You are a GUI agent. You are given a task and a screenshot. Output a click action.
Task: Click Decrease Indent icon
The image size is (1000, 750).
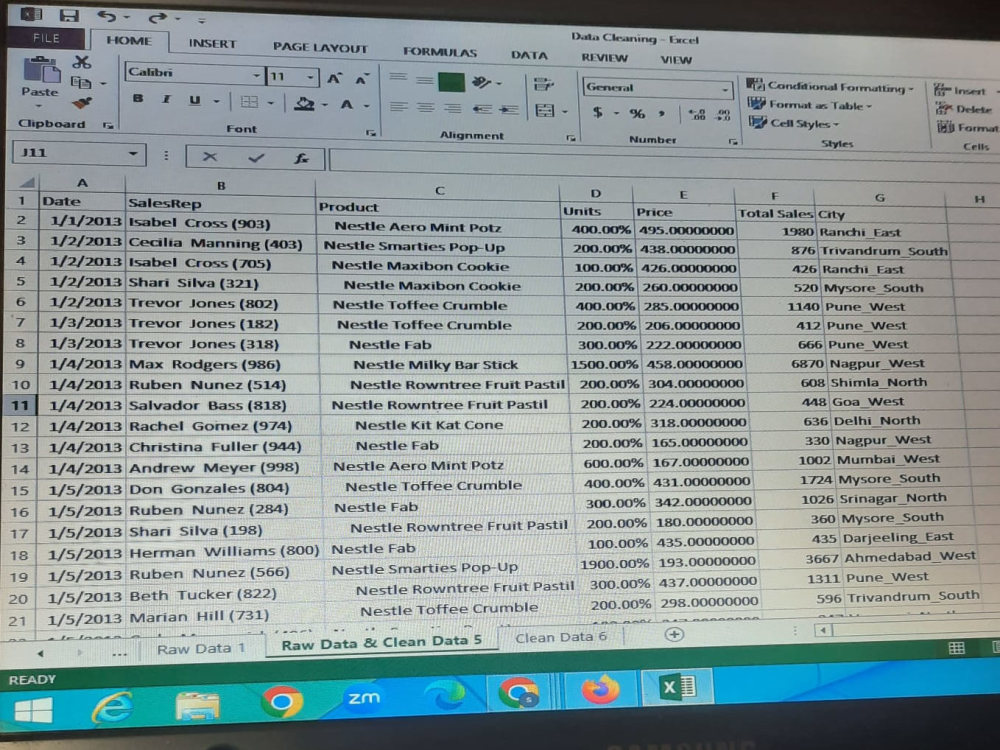(x=482, y=109)
